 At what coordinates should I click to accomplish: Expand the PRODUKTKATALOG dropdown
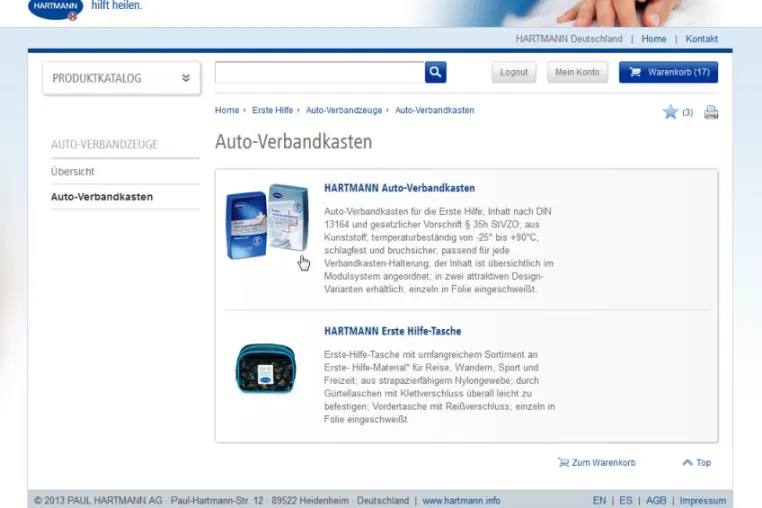121,78
